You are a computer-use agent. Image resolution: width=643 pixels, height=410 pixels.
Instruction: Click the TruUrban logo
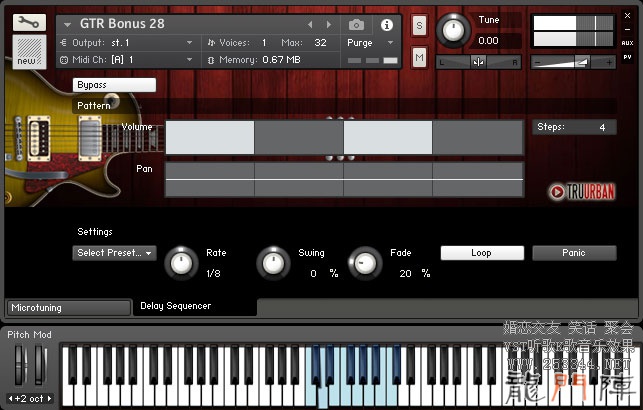582,191
